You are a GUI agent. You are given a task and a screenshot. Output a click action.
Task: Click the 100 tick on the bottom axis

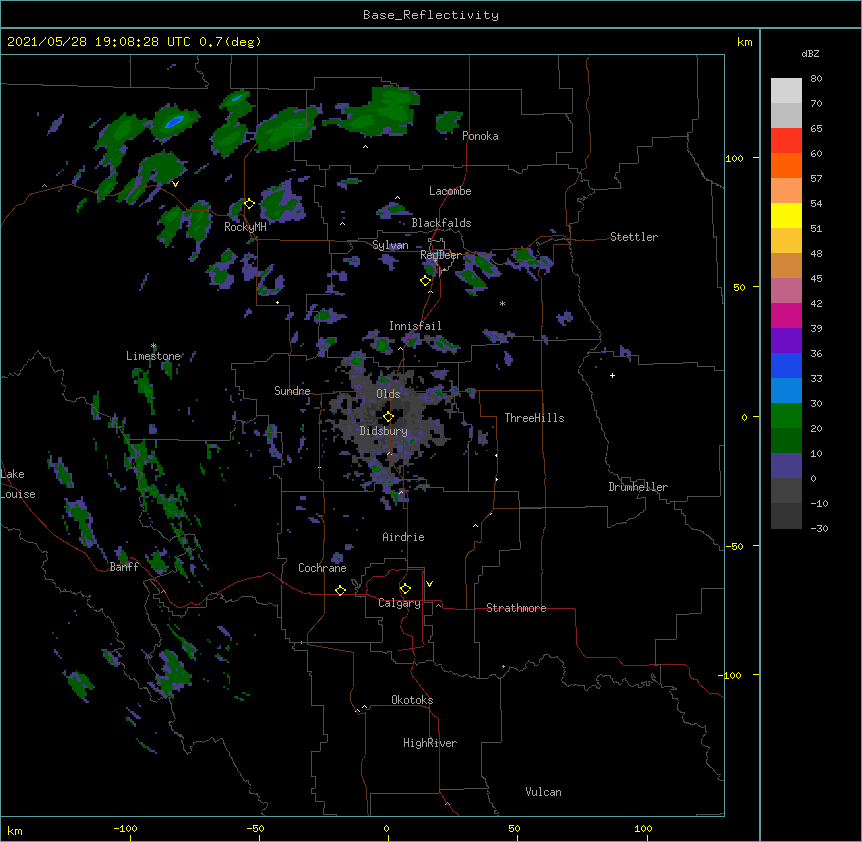(643, 828)
